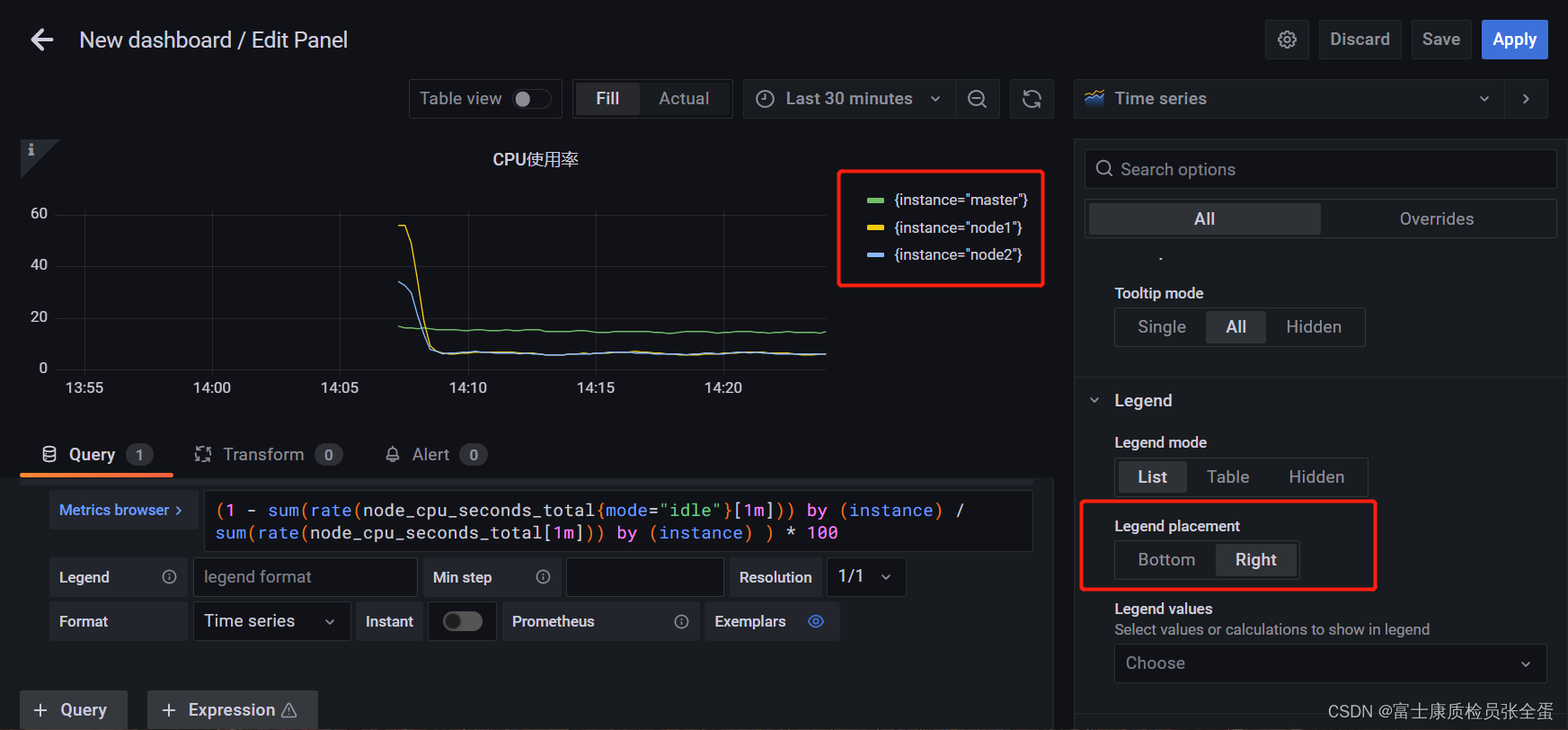Select Hidden tooltip mode

1314,327
